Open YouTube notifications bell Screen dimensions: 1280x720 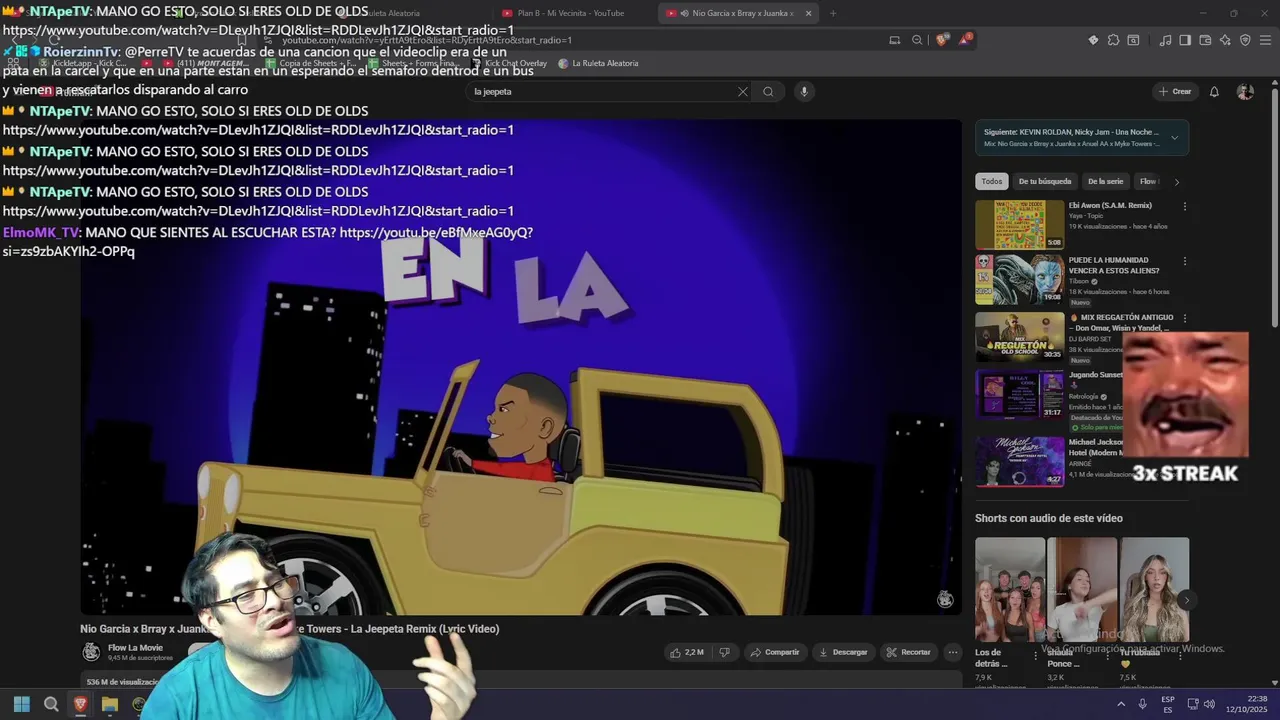[1214, 91]
